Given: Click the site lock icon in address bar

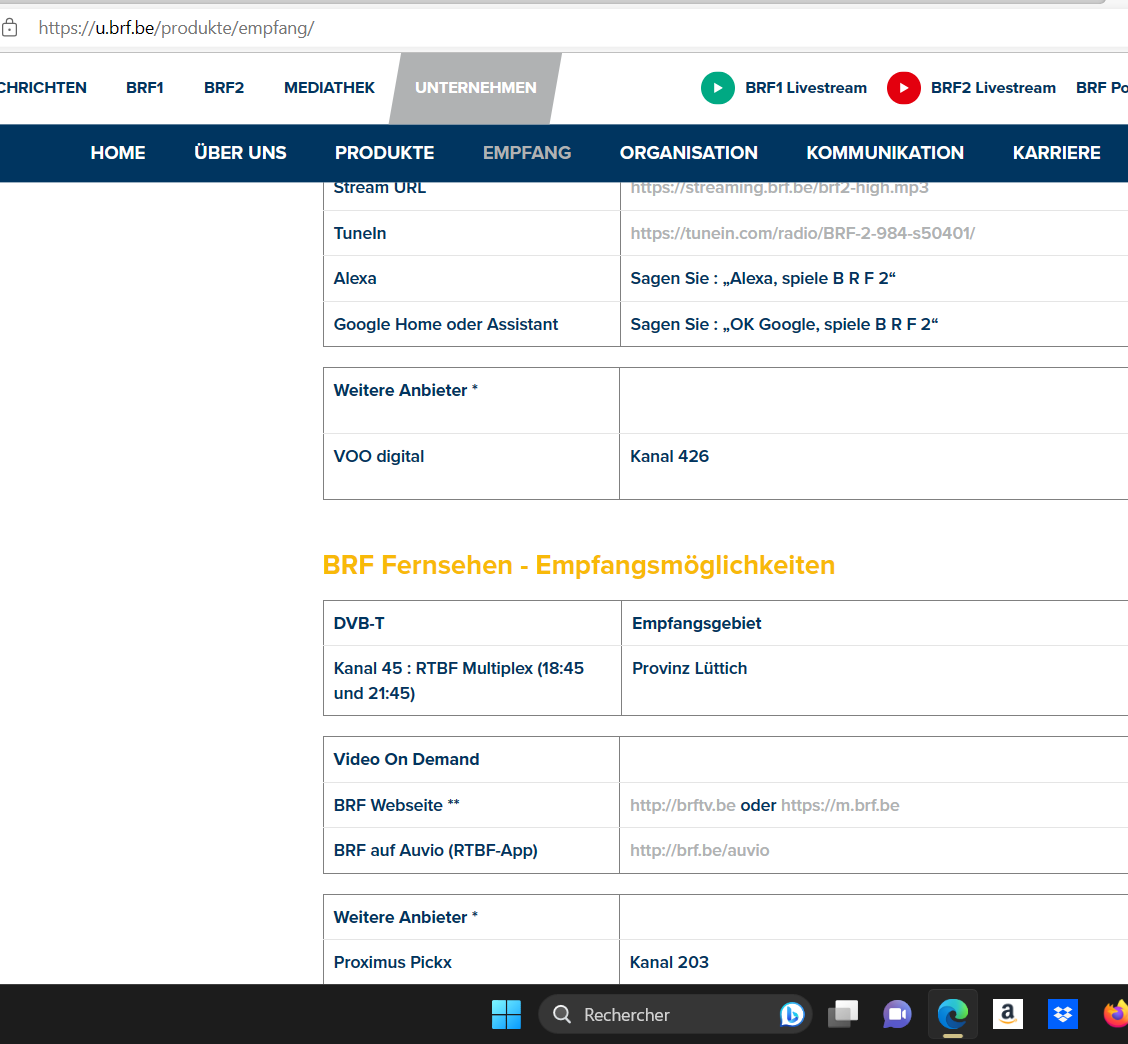Looking at the screenshot, I should pos(9,28).
